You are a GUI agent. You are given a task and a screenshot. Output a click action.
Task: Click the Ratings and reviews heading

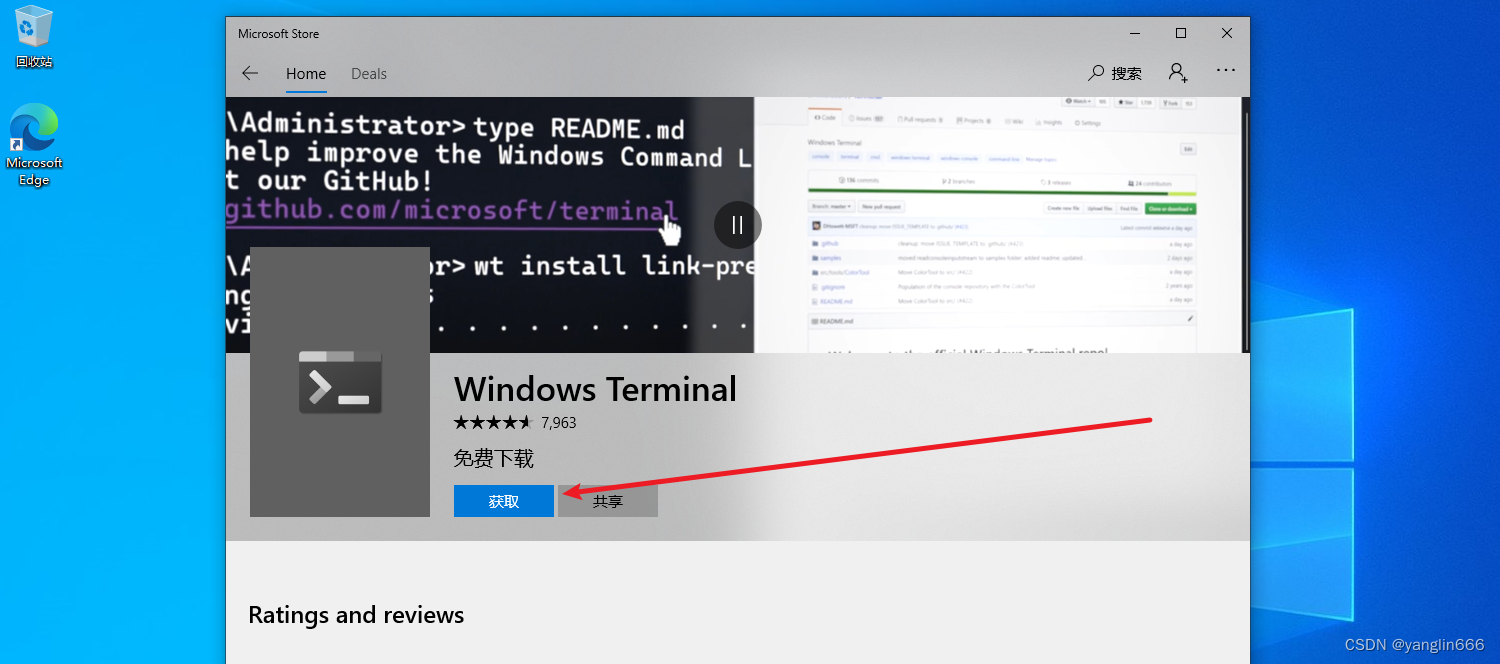tap(356, 614)
